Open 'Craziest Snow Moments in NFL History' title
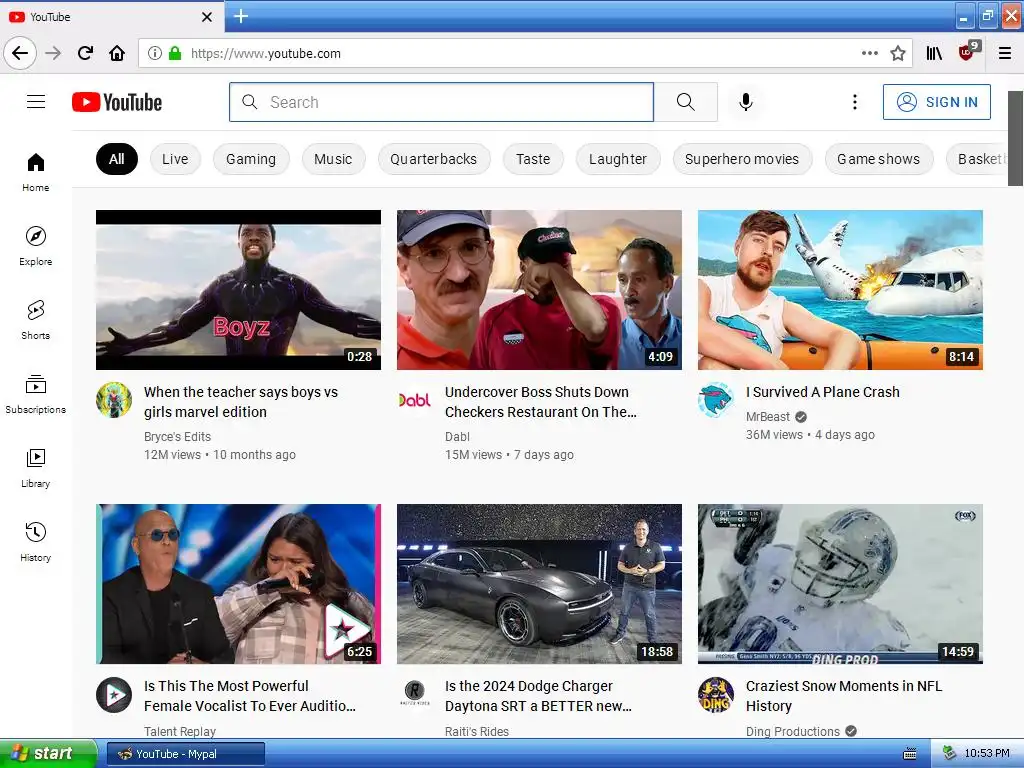The width and height of the screenshot is (1024, 768). pyautogui.click(x=844, y=696)
